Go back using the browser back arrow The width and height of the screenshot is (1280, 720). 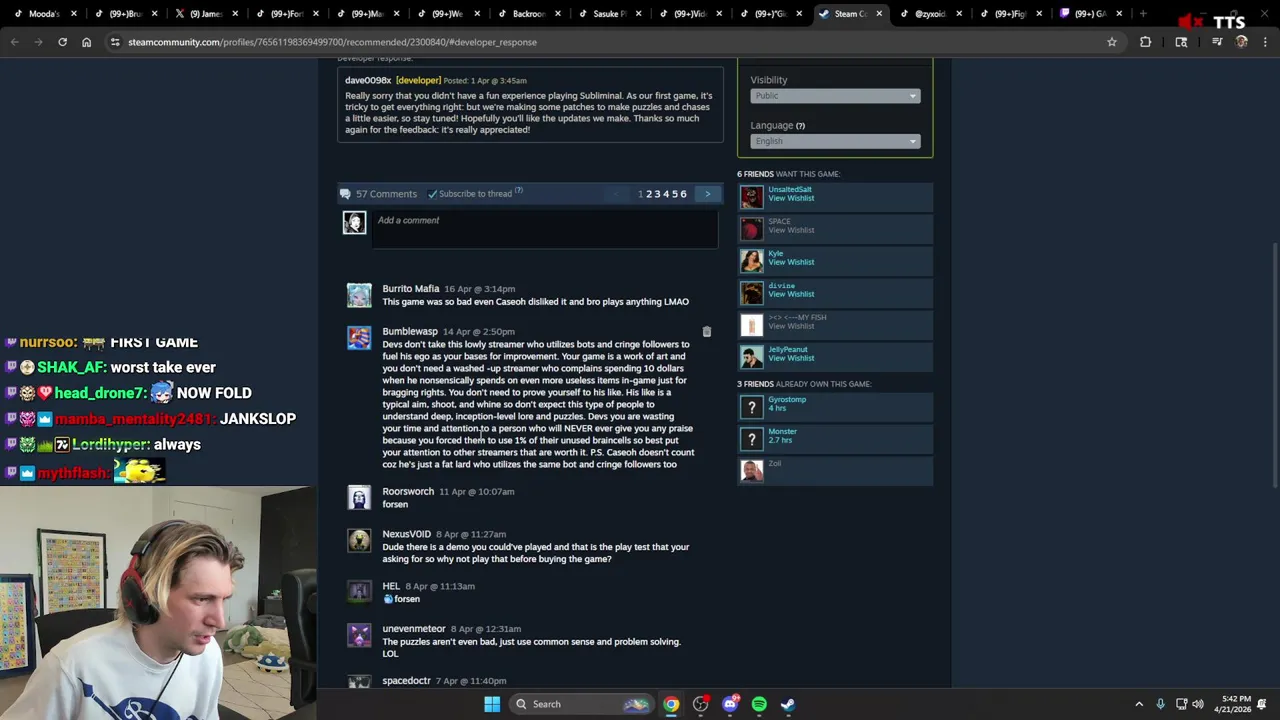[x=15, y=42]
